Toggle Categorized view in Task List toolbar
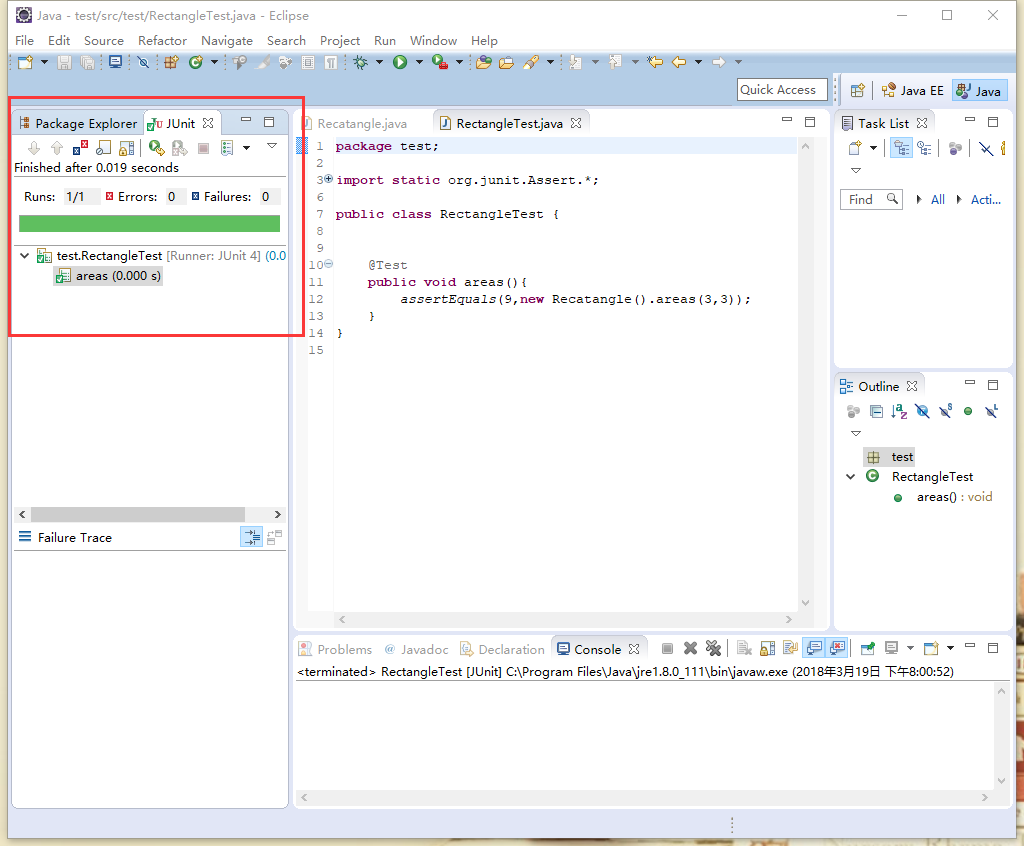 click(901, 148)
